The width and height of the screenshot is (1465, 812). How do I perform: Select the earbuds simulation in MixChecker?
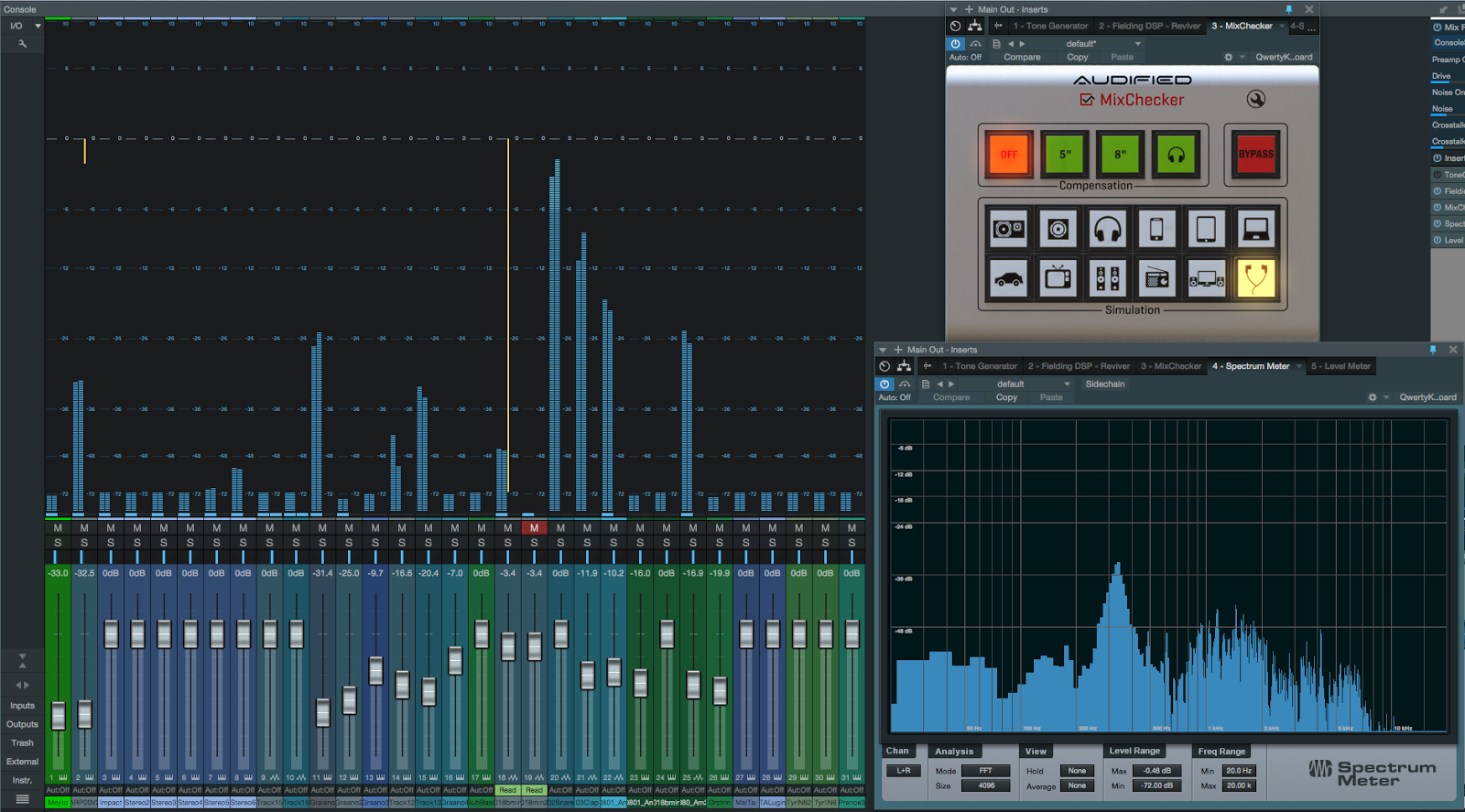point(1255,278)
